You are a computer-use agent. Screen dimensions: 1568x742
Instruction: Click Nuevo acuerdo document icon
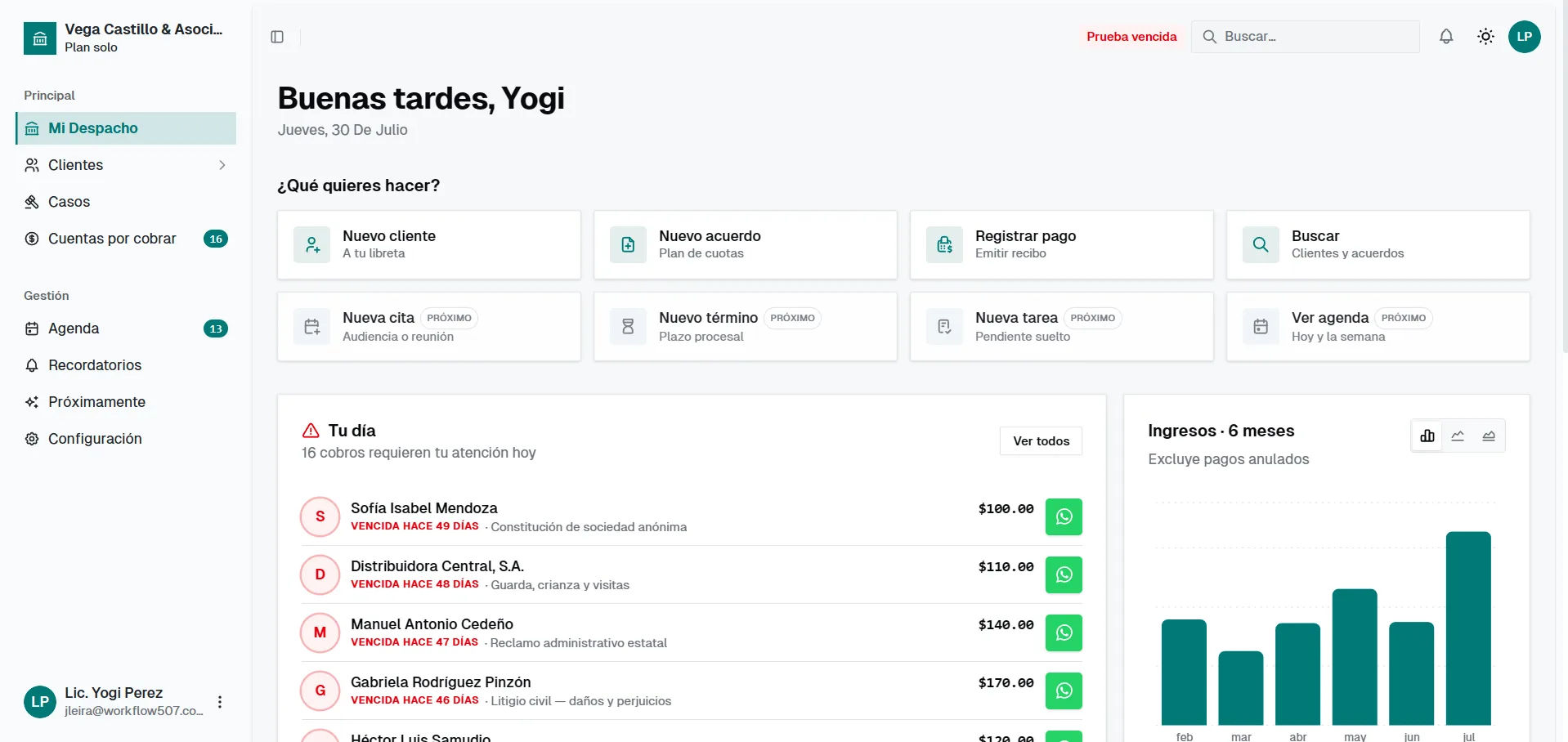pos(629,245)
